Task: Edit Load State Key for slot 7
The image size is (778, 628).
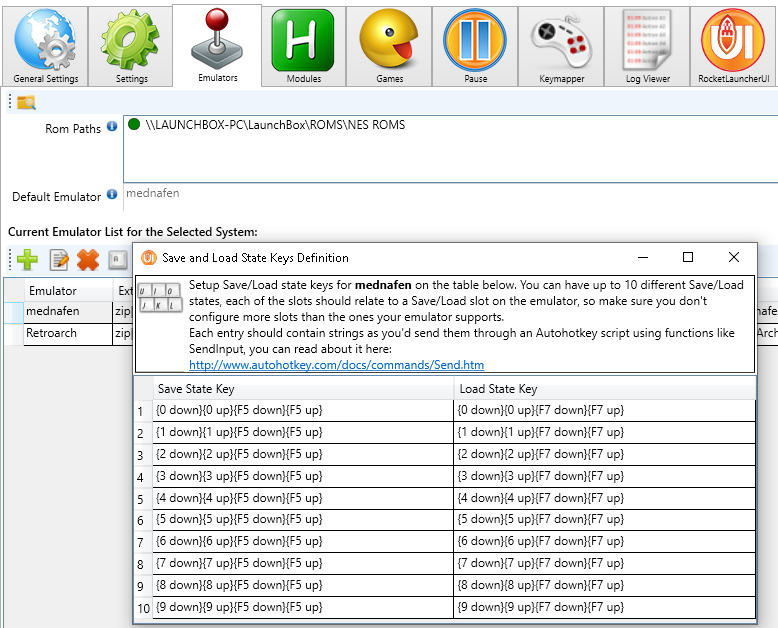Action: pos(605,542)
